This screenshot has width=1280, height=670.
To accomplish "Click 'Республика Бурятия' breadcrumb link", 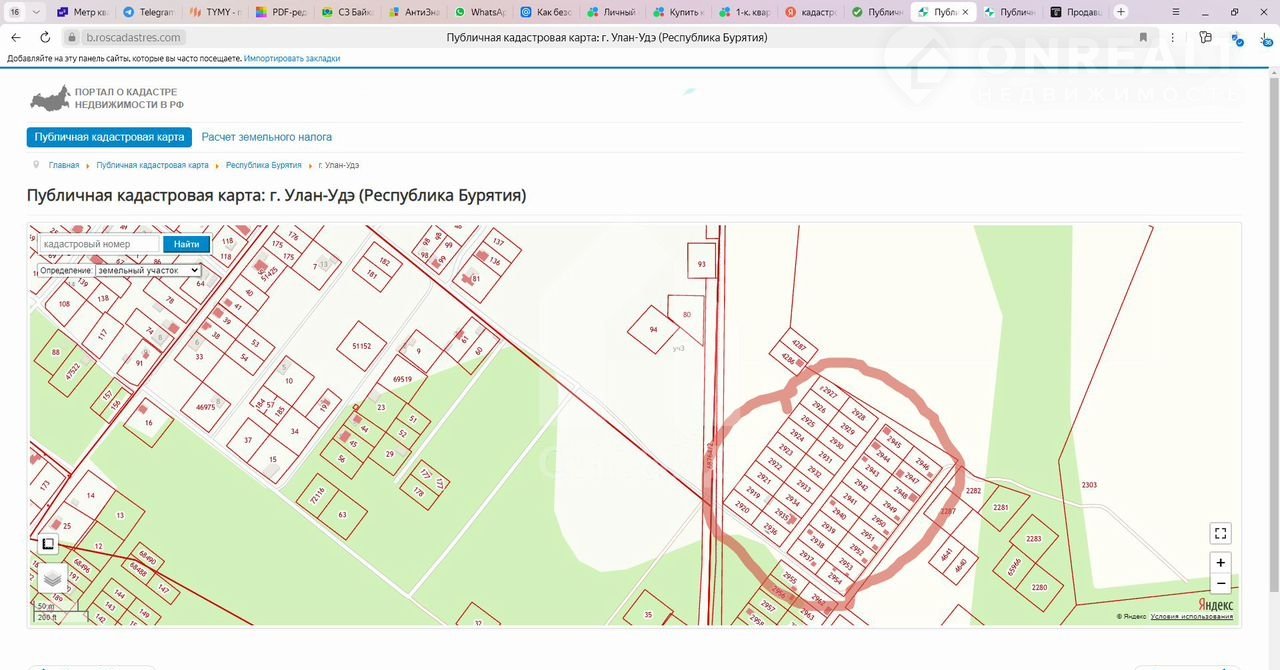I will coord(263,165).
